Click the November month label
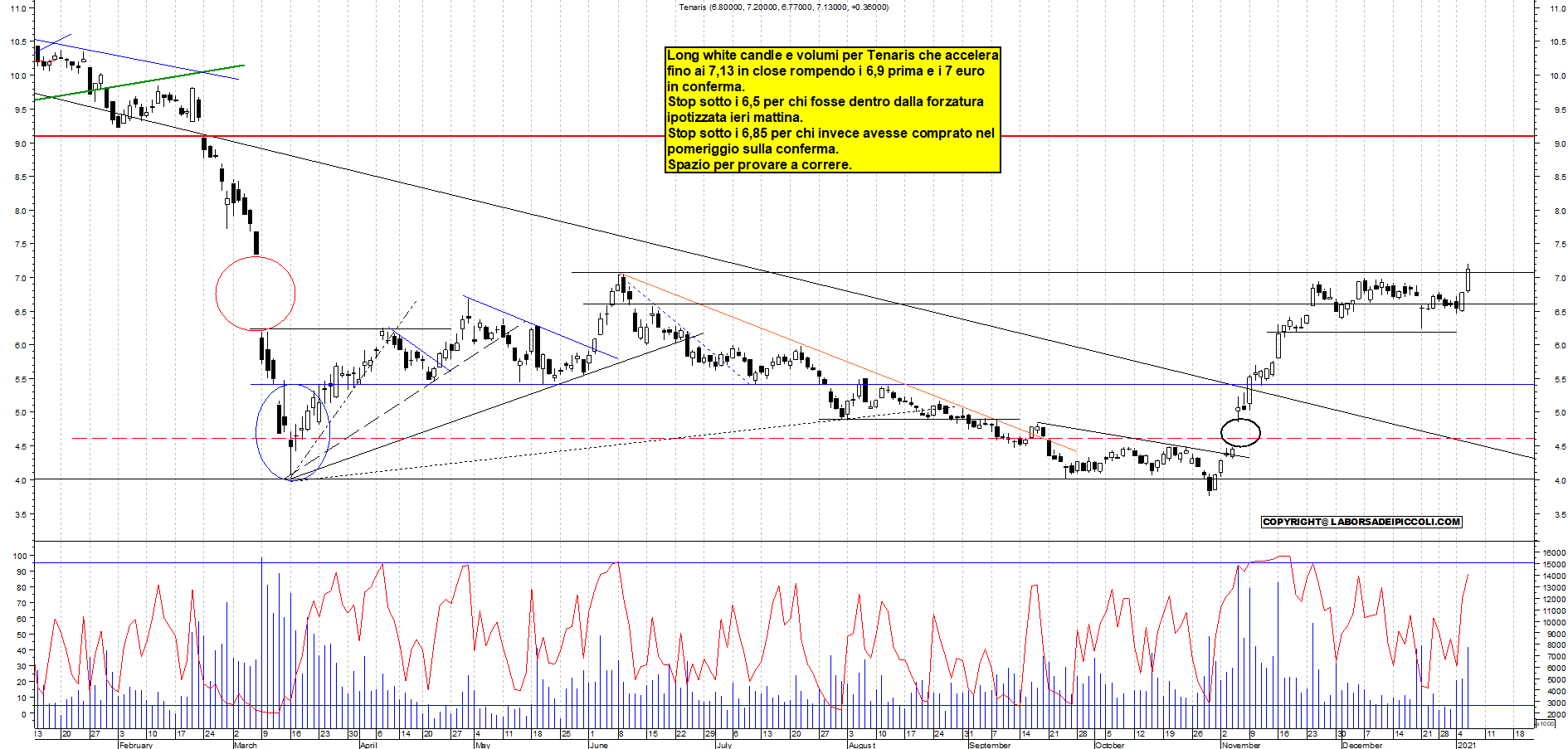The height and width of the screenshot is (749, 1568). point(1241,745)
